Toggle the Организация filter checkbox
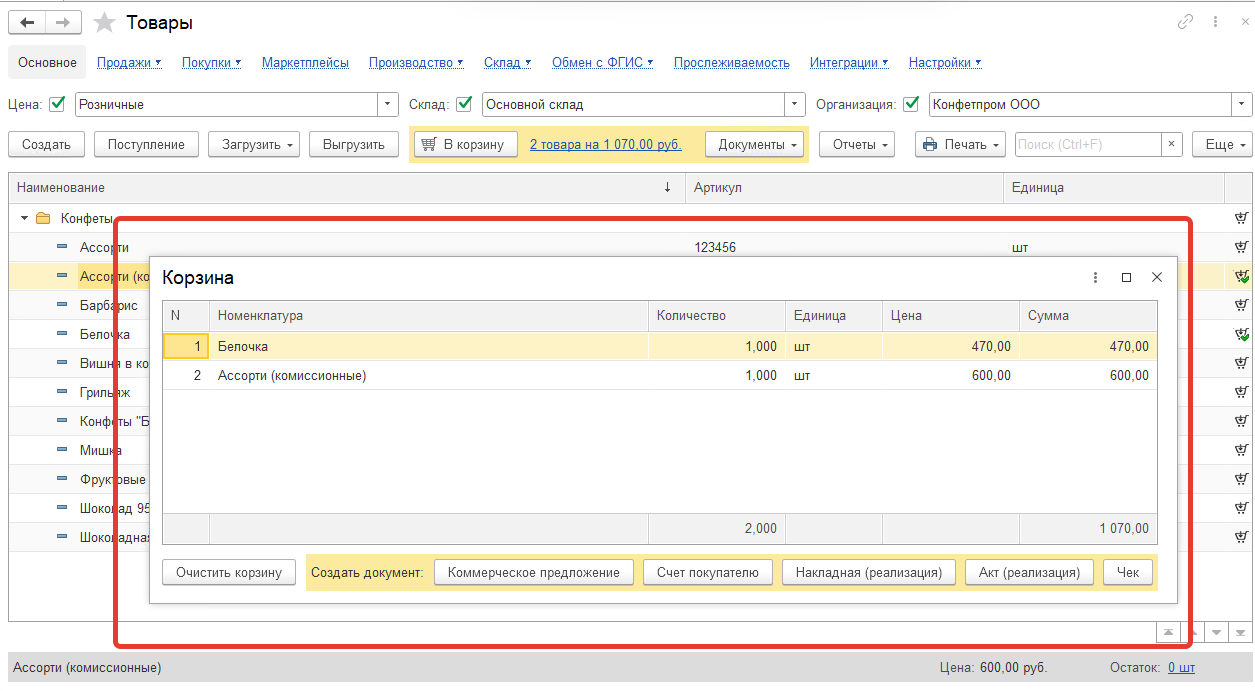 coord(911,104)
